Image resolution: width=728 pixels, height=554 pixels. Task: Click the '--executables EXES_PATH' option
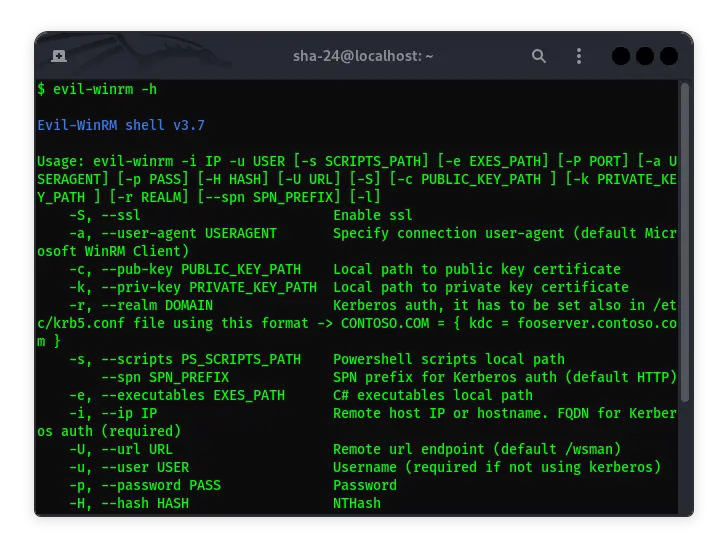(177, 395)
